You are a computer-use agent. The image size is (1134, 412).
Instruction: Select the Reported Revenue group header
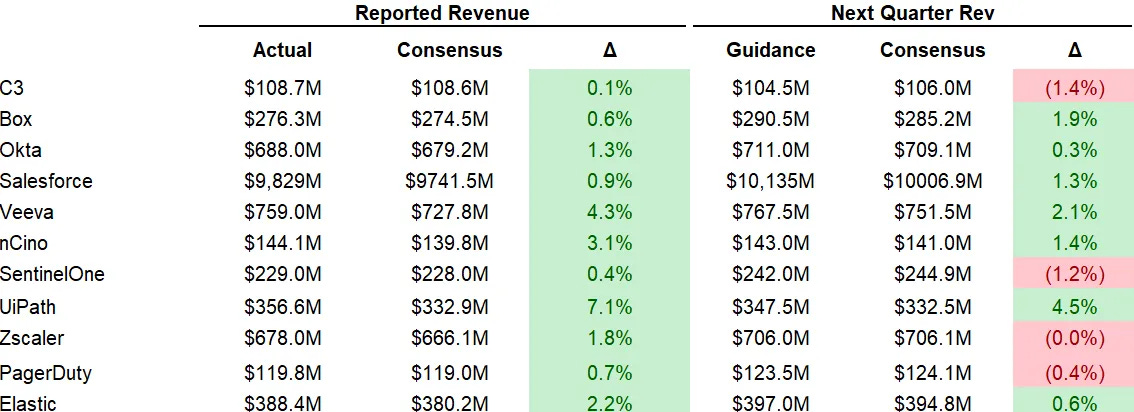tap(442, 12)
